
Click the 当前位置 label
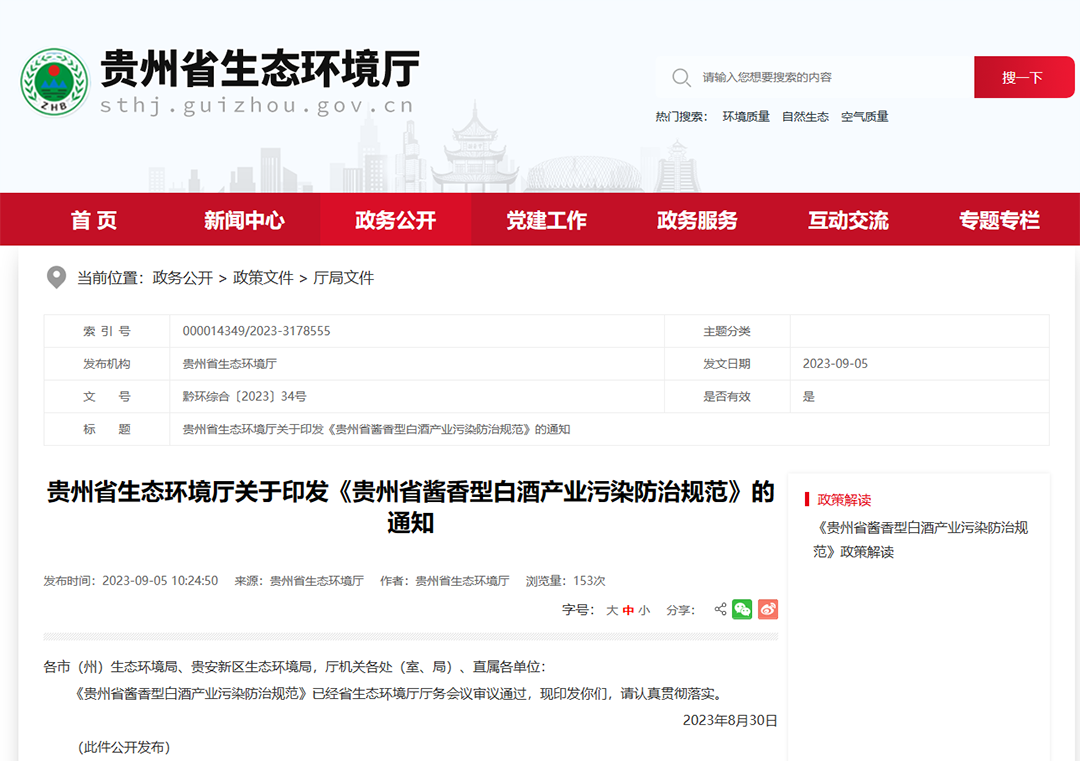point(110,278)
